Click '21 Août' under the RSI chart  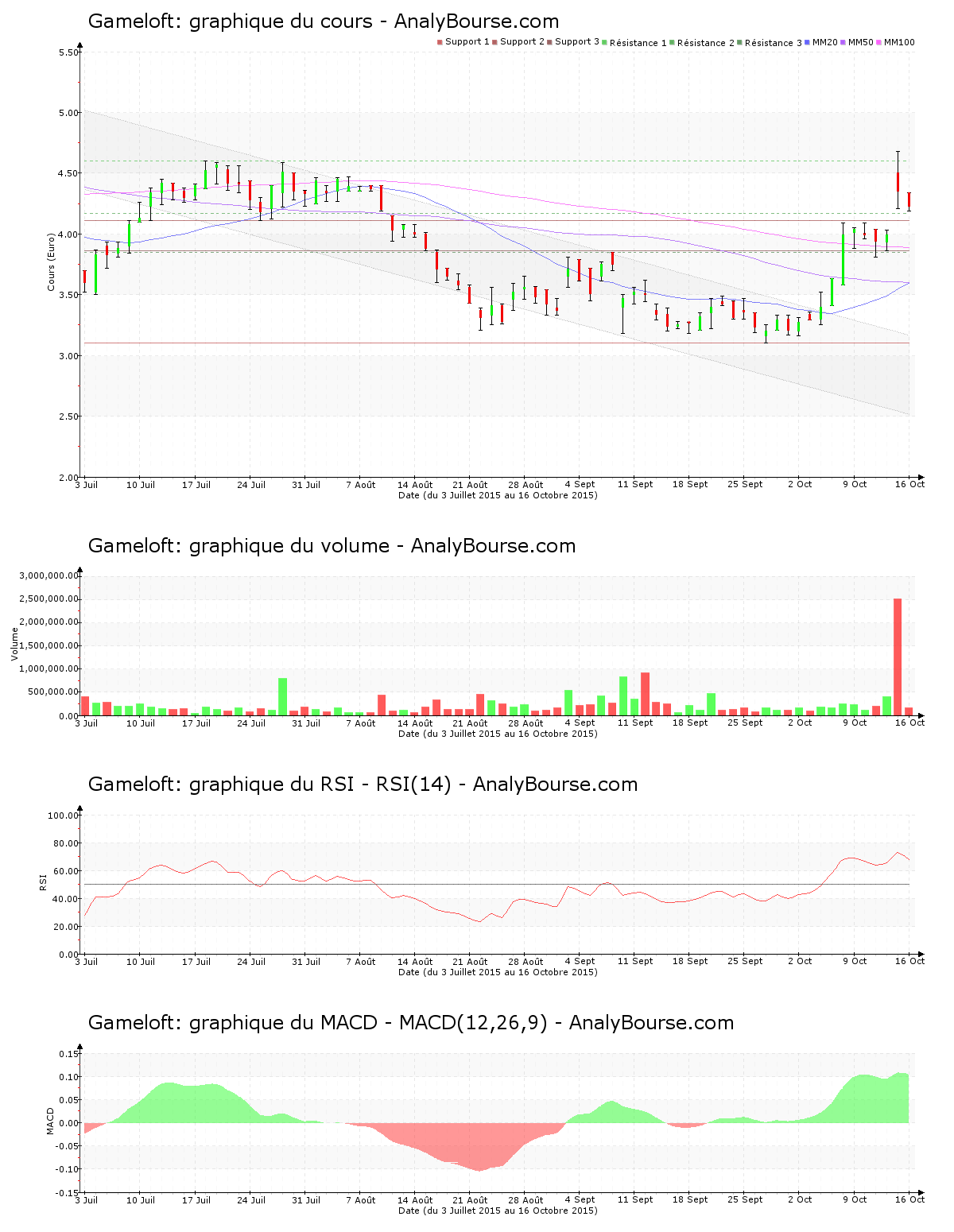tap(471, 962)
